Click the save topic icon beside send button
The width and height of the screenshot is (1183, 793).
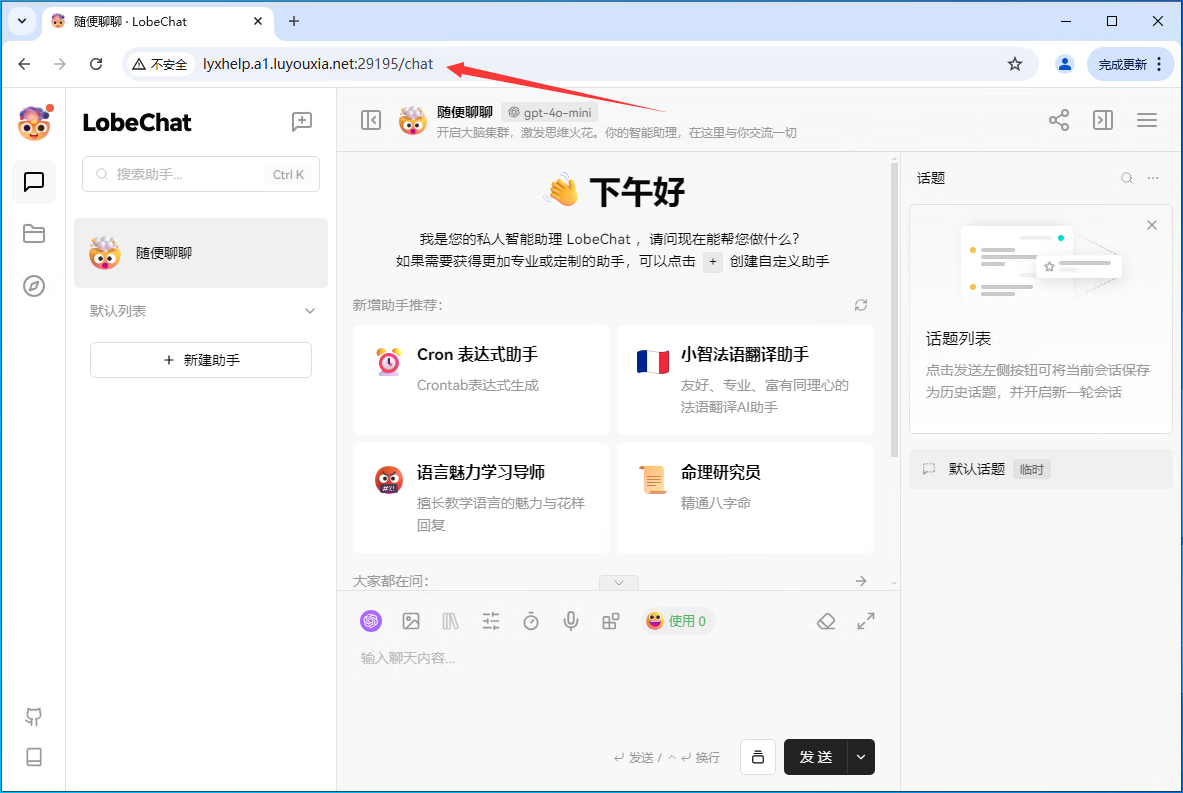pos(758,757)
